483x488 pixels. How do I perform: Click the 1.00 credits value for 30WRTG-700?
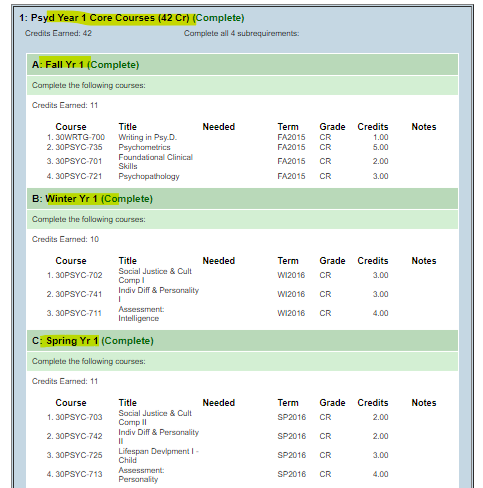[381, 137]
